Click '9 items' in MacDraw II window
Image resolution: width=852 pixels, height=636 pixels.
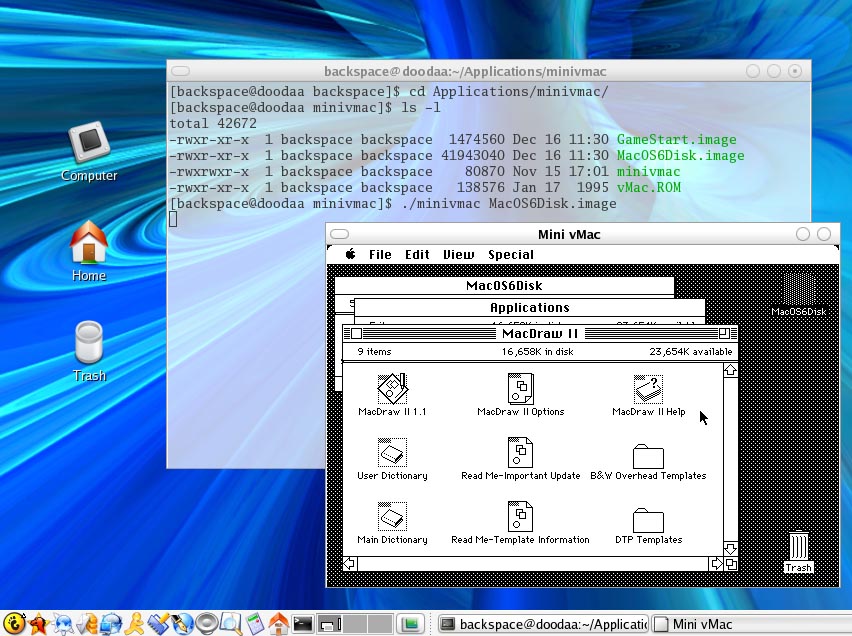tap(374, 352)
